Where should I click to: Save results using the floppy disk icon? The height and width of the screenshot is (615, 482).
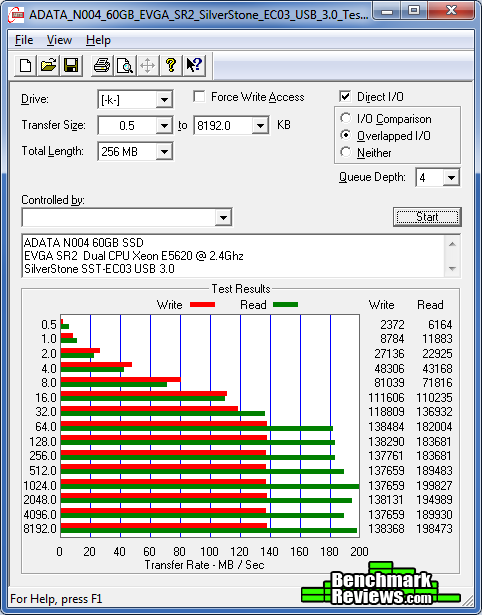[71, 65]
